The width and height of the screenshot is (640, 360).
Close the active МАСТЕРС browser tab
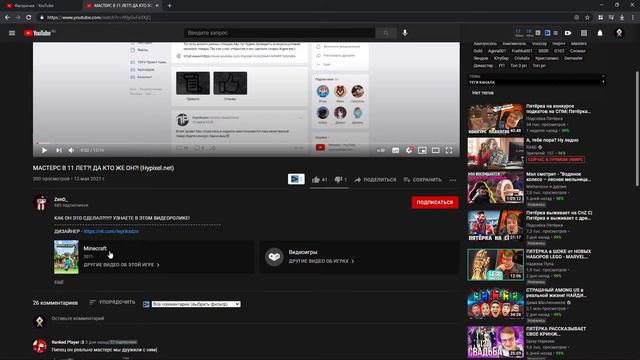pyautogui.click(x=157, y=6)
